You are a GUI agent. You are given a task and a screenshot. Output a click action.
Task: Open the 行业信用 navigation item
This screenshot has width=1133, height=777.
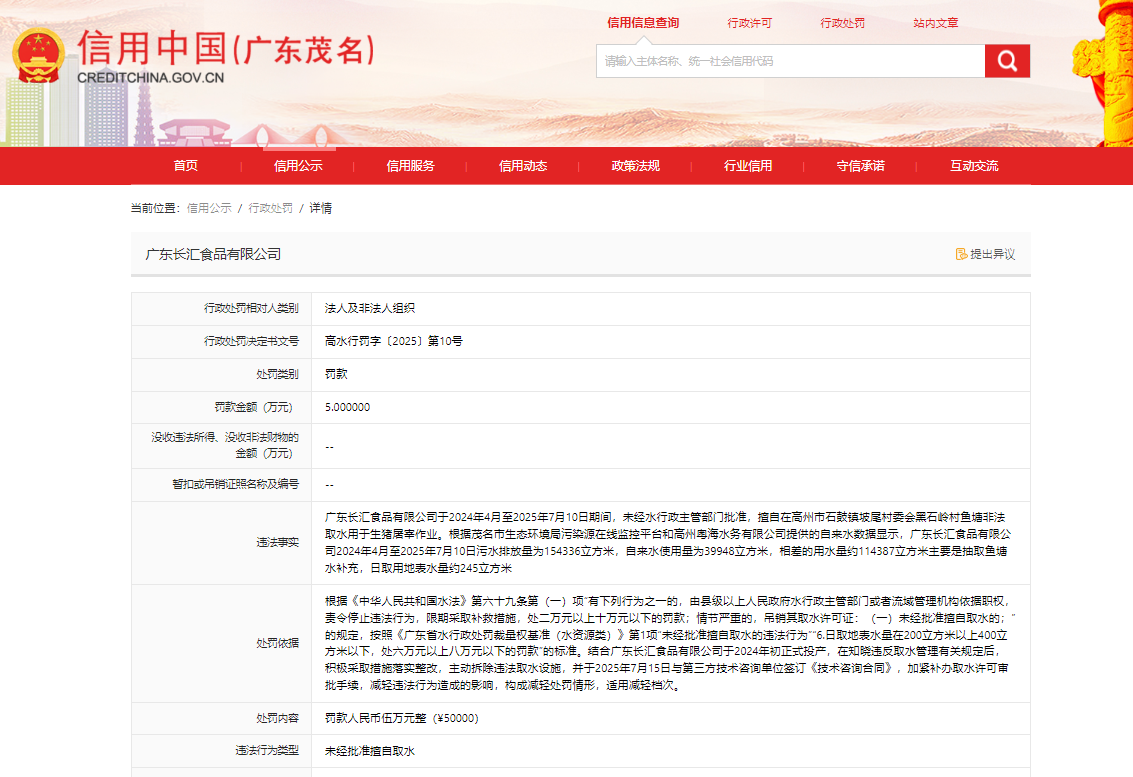tap(748, 166)
